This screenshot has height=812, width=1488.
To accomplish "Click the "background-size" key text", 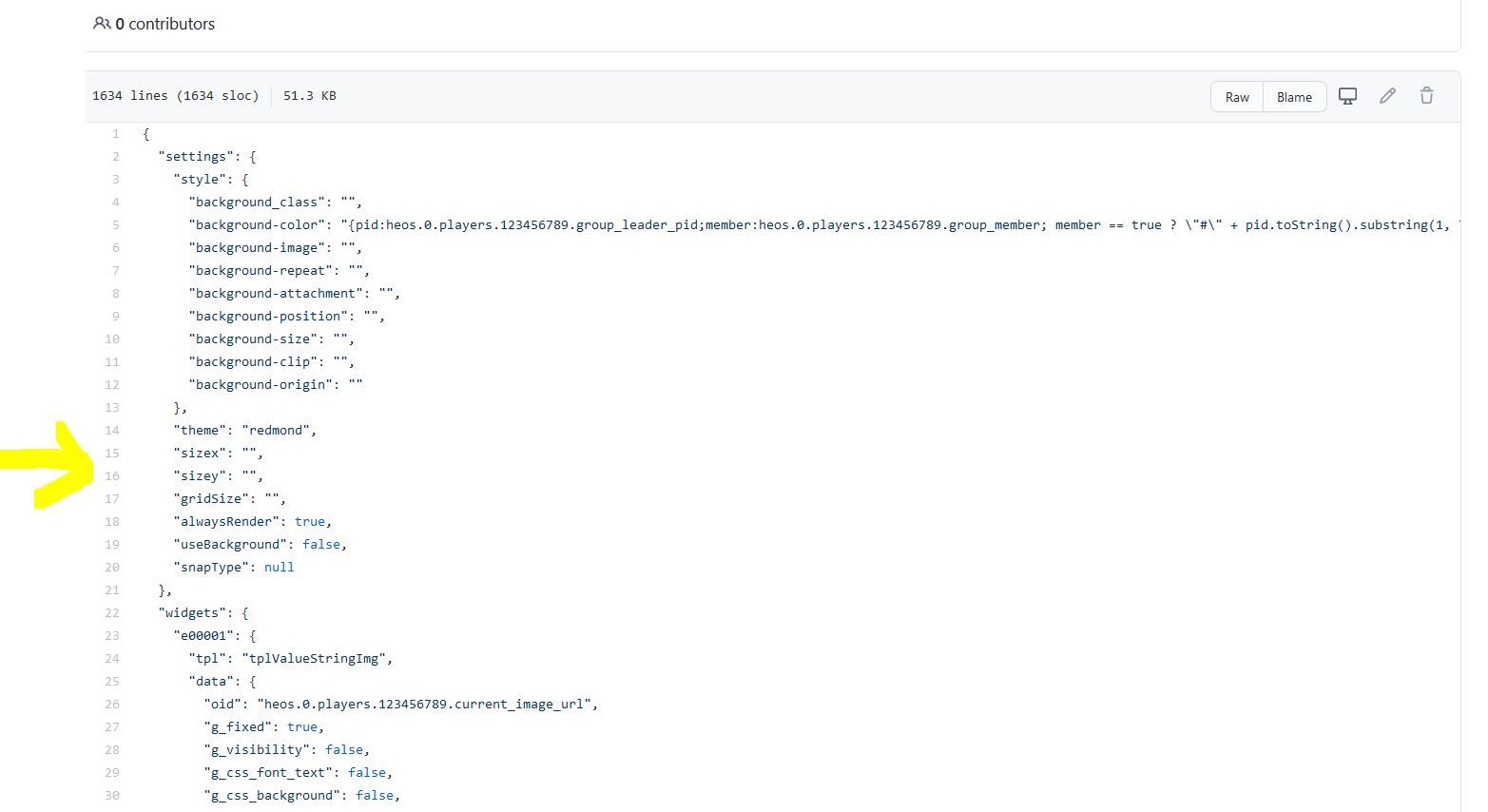I will click(x=253, y=339).
